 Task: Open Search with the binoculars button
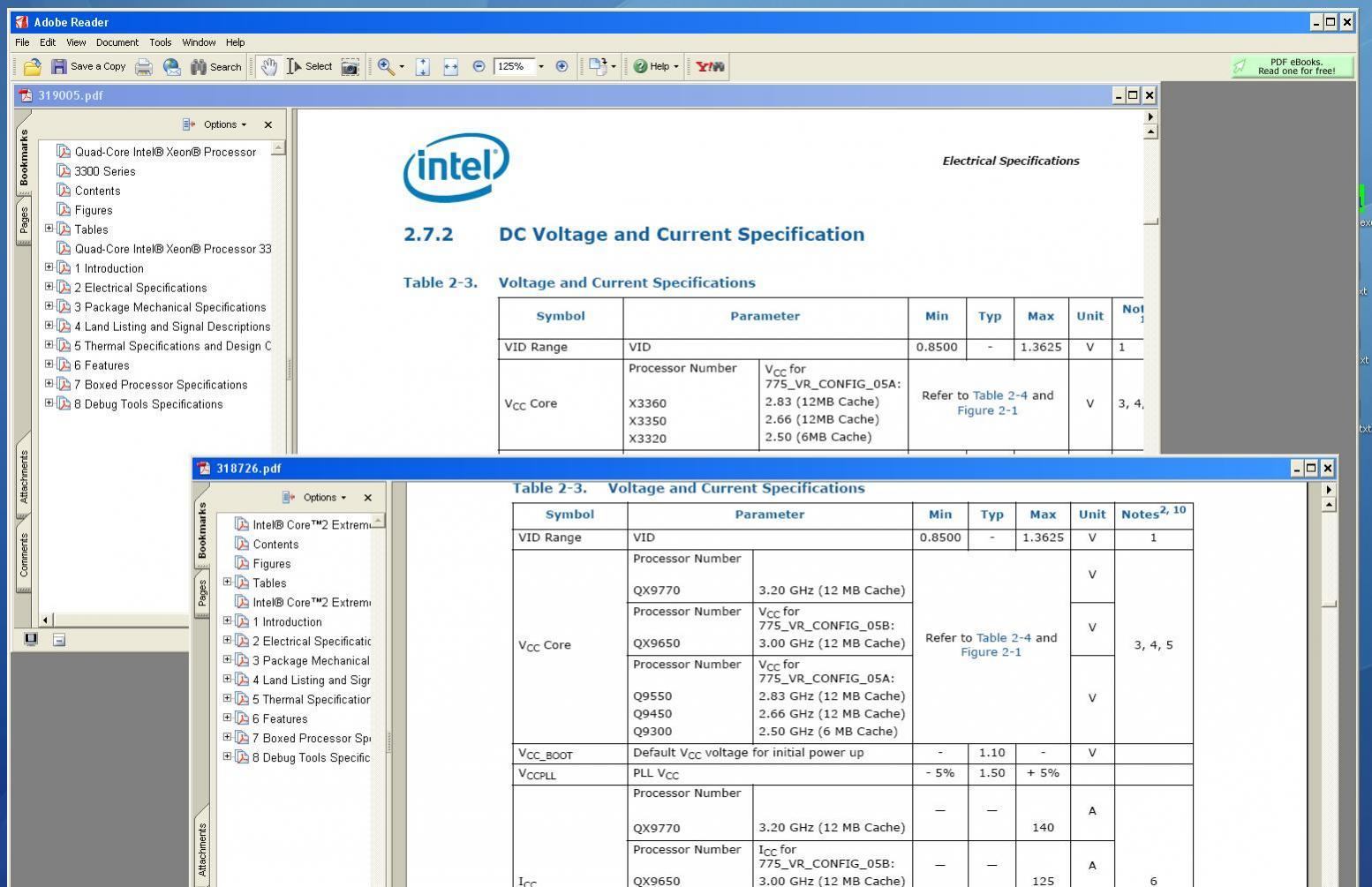(216, 66)
